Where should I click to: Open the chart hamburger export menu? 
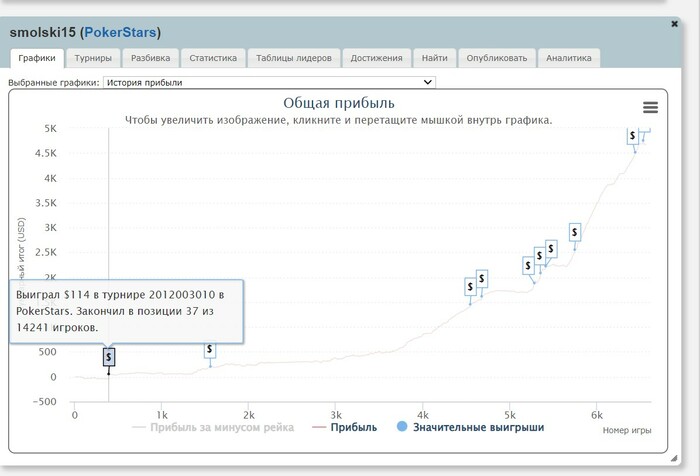pyautogui.click(x=650, y=107)
